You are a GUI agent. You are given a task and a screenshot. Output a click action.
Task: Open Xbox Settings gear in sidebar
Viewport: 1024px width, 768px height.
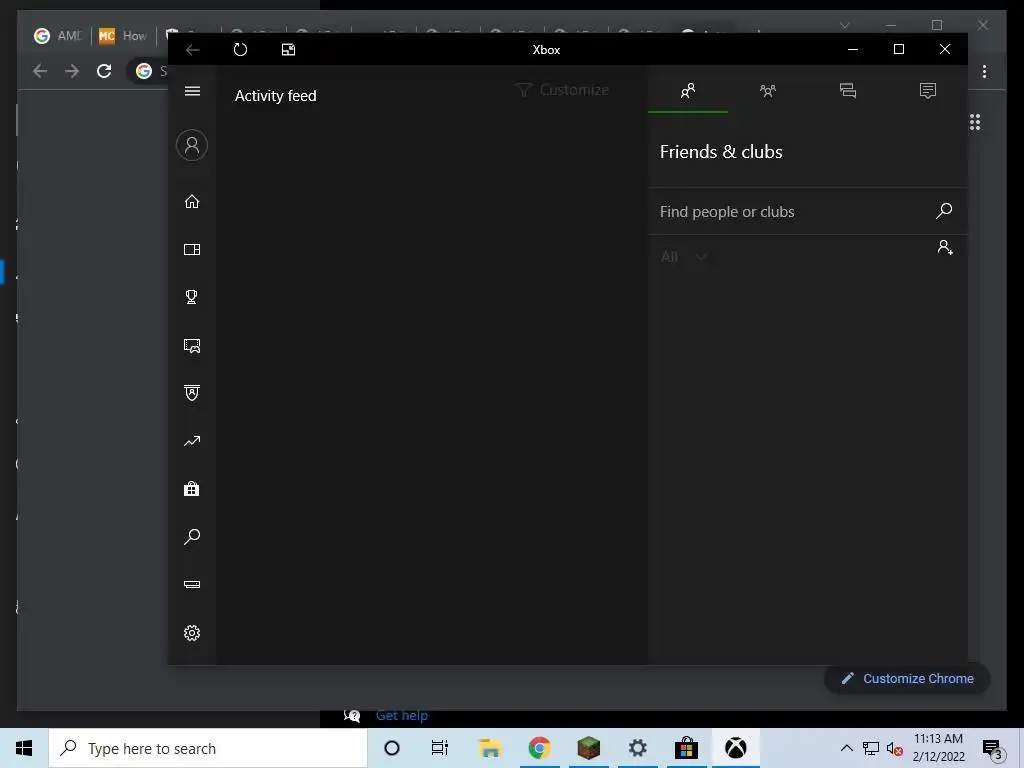click(x=192, y=633)
